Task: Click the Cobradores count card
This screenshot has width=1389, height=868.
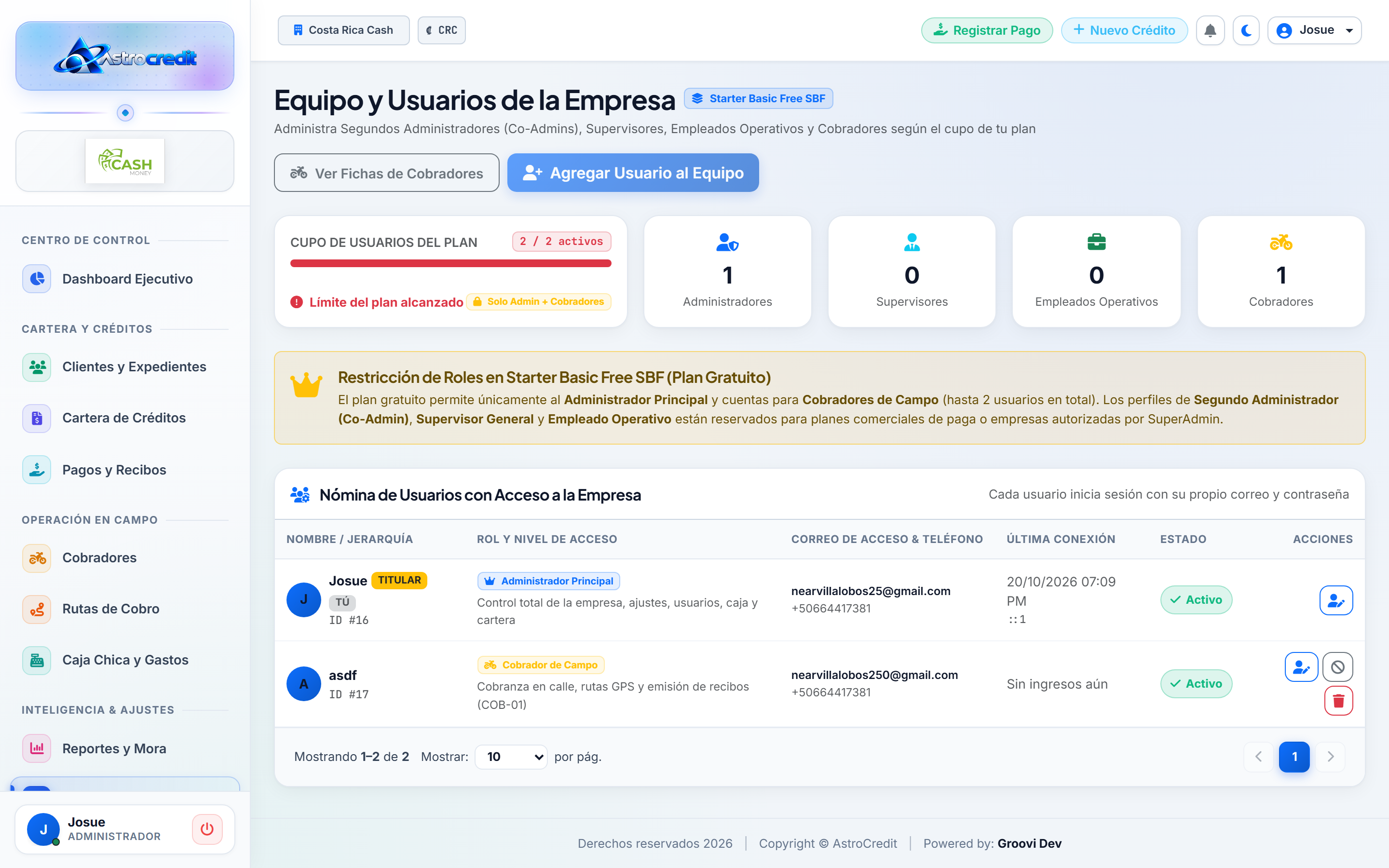Action: click(1280, 271)
